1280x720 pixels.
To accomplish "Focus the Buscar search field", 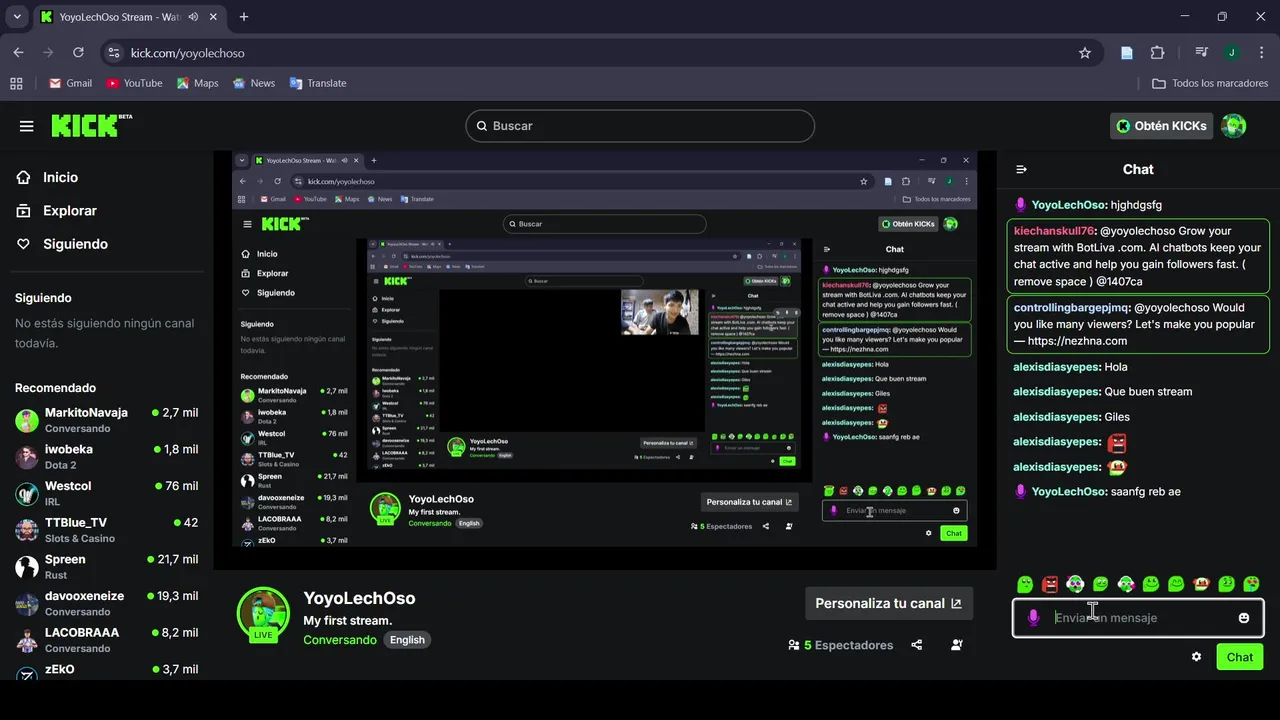I will (640, 126).
